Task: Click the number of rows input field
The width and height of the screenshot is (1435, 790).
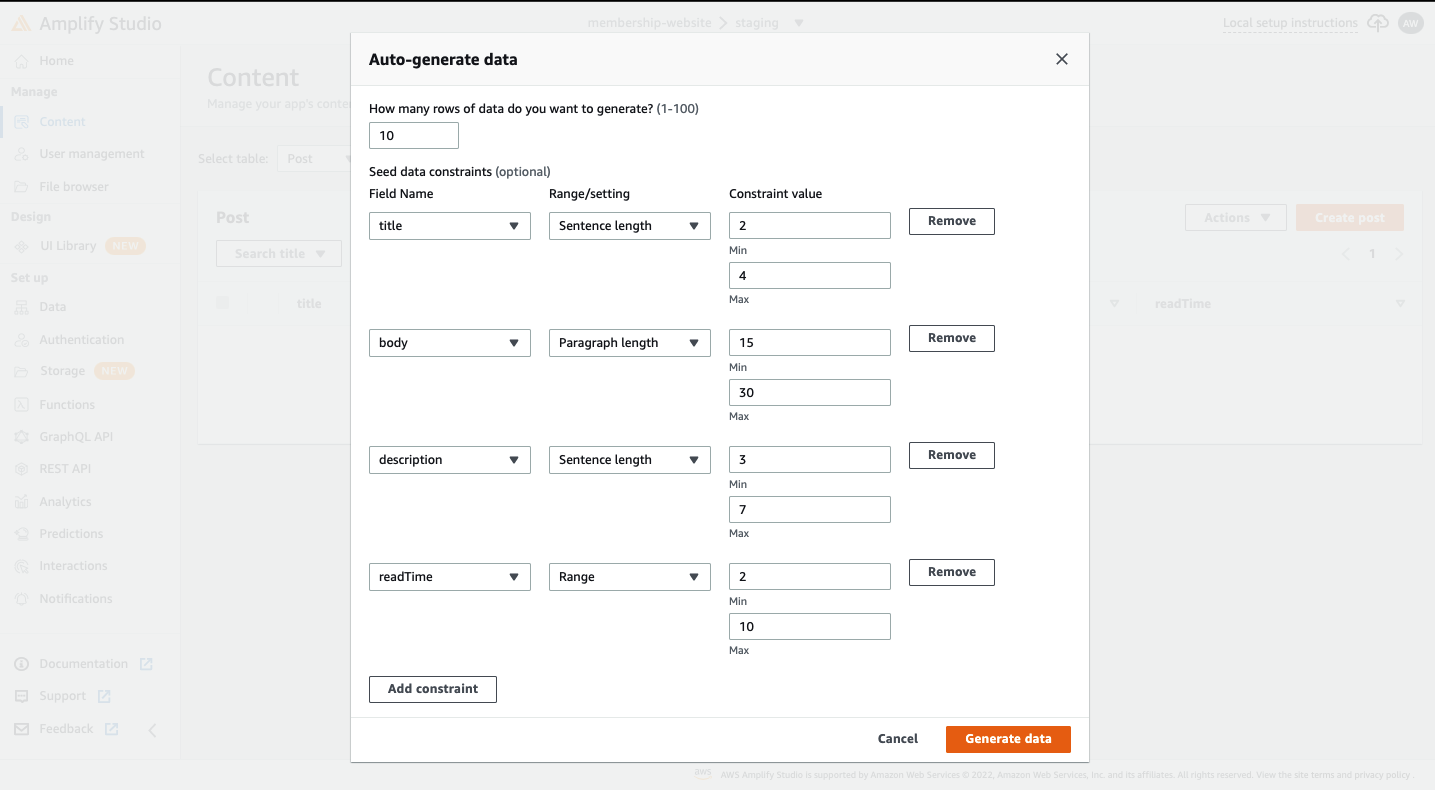Action: pos(414,136)
